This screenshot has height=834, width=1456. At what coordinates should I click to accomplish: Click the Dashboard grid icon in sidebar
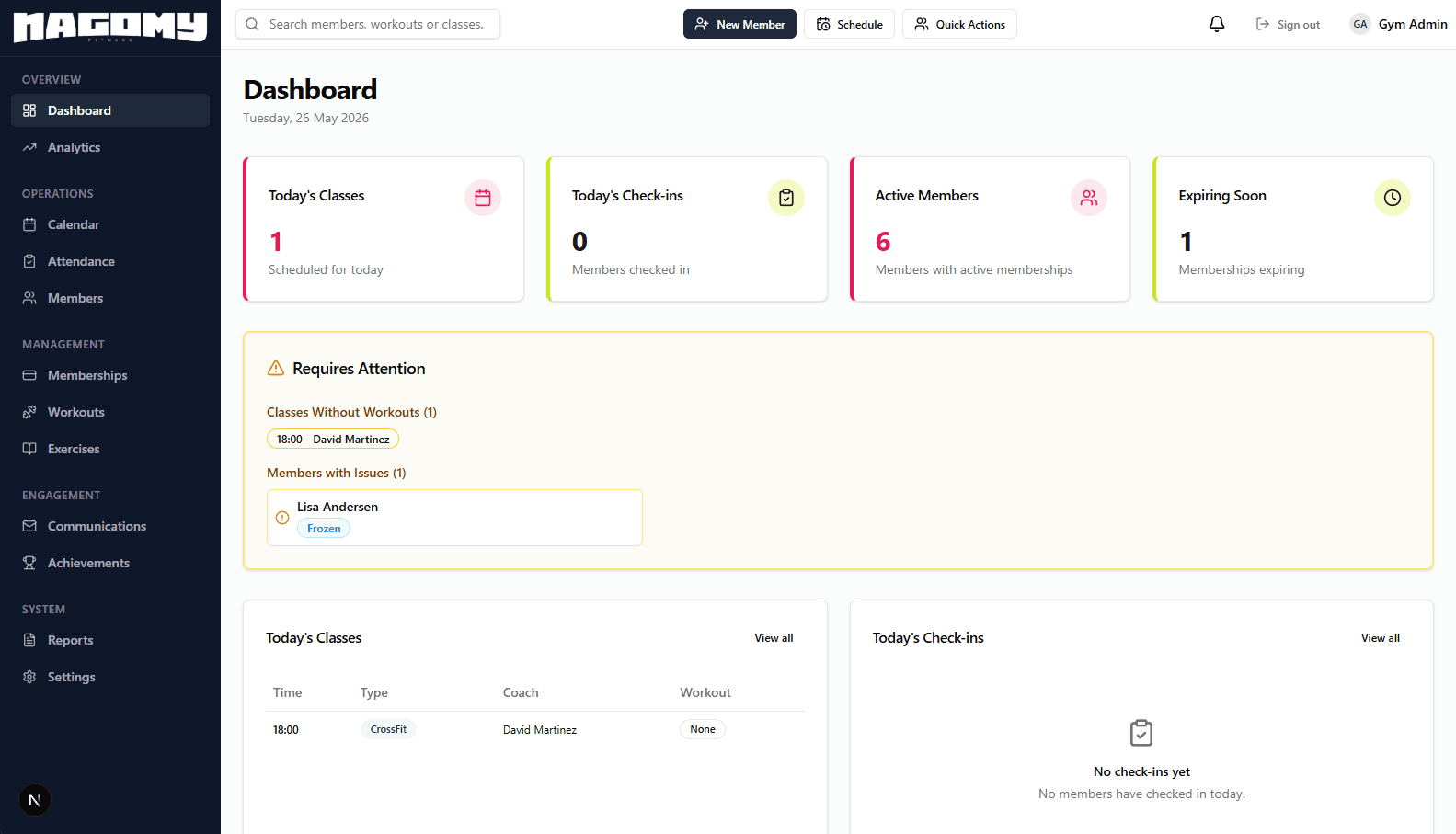[x=29, y=110]
